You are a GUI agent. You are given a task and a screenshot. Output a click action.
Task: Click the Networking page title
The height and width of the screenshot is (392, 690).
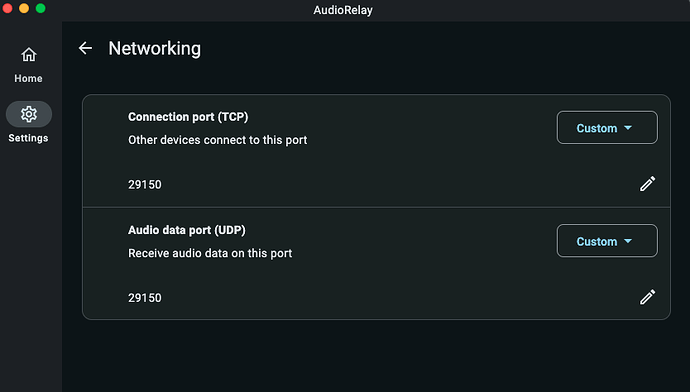[x=154, y=48]
